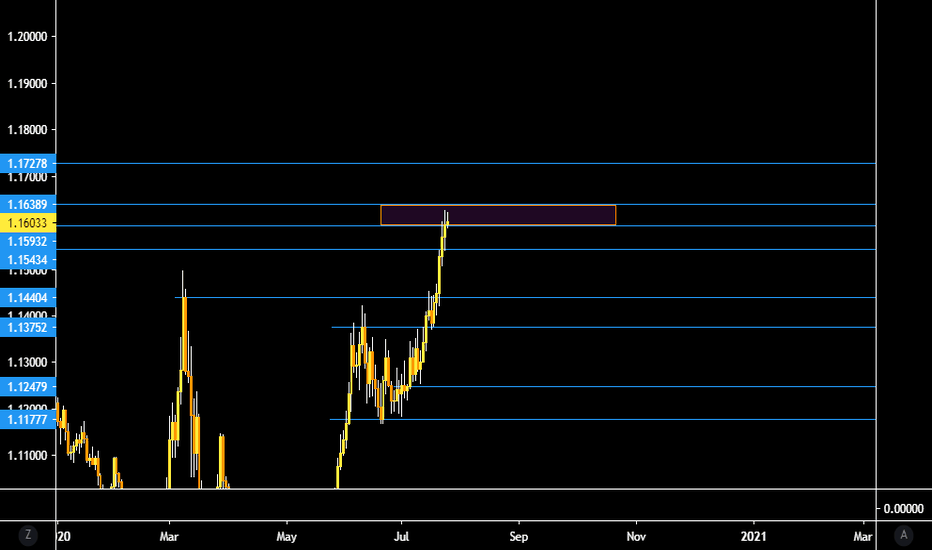The image size is (932, 550).
Task: Click the Z timezone button
Action: pos(27,535)
